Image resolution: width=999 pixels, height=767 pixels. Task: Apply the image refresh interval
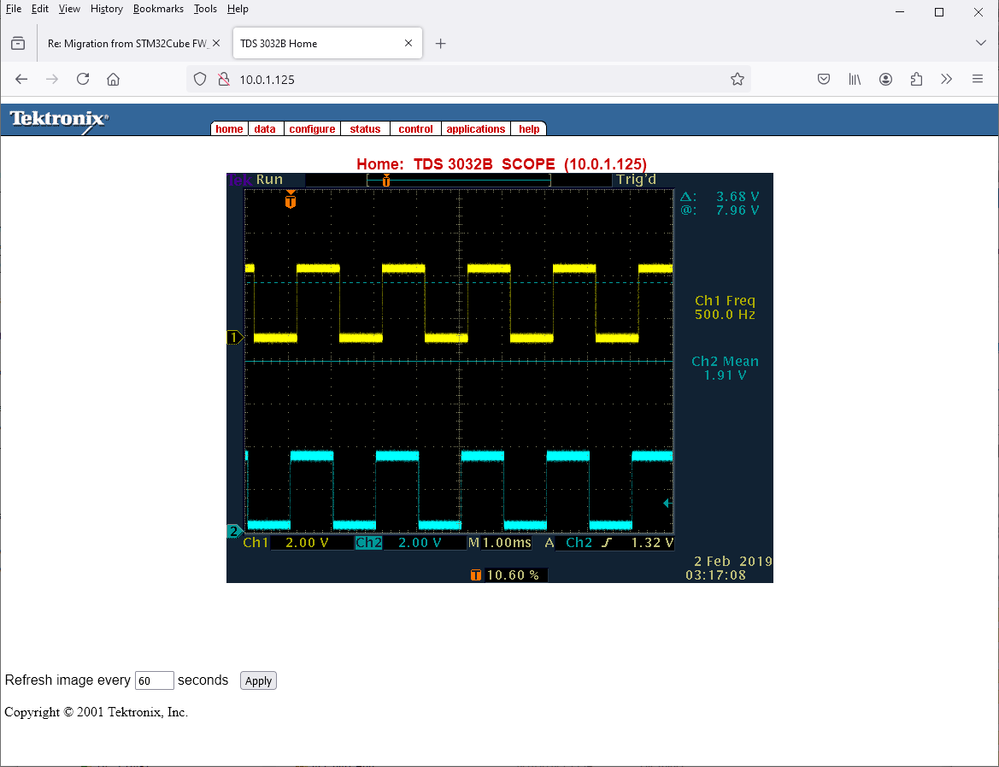(258, 680)
